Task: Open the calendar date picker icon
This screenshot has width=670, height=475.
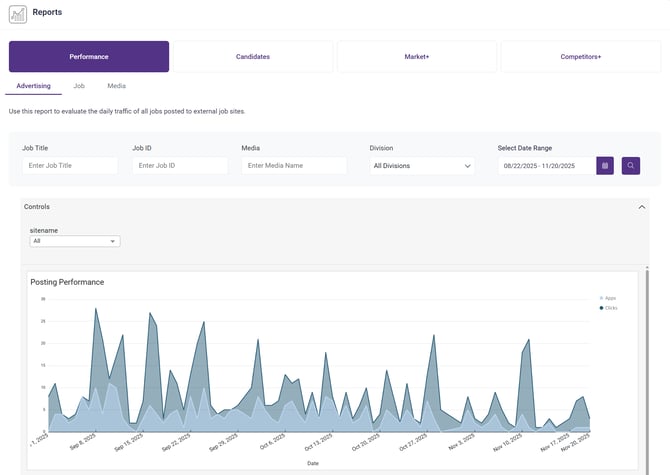Action: coord(605,165)
